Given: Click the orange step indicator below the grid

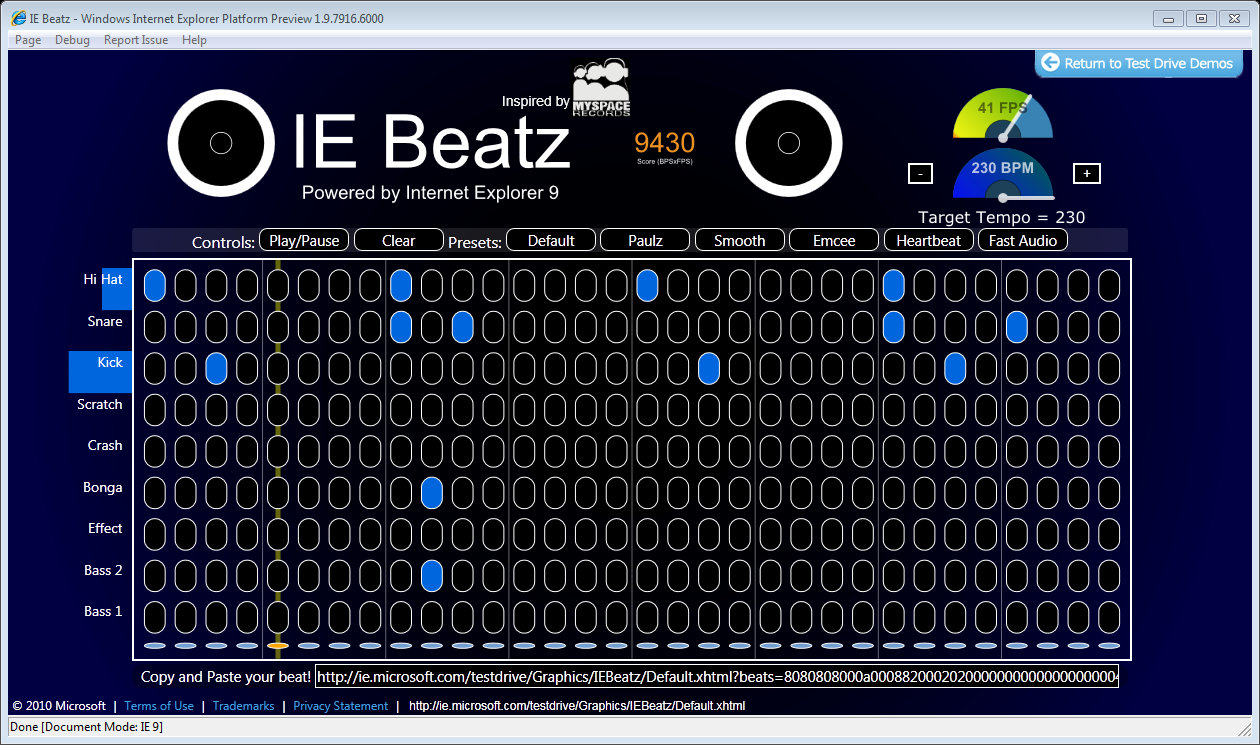Looking at the screenshot, I should click(x=278, y=646).
